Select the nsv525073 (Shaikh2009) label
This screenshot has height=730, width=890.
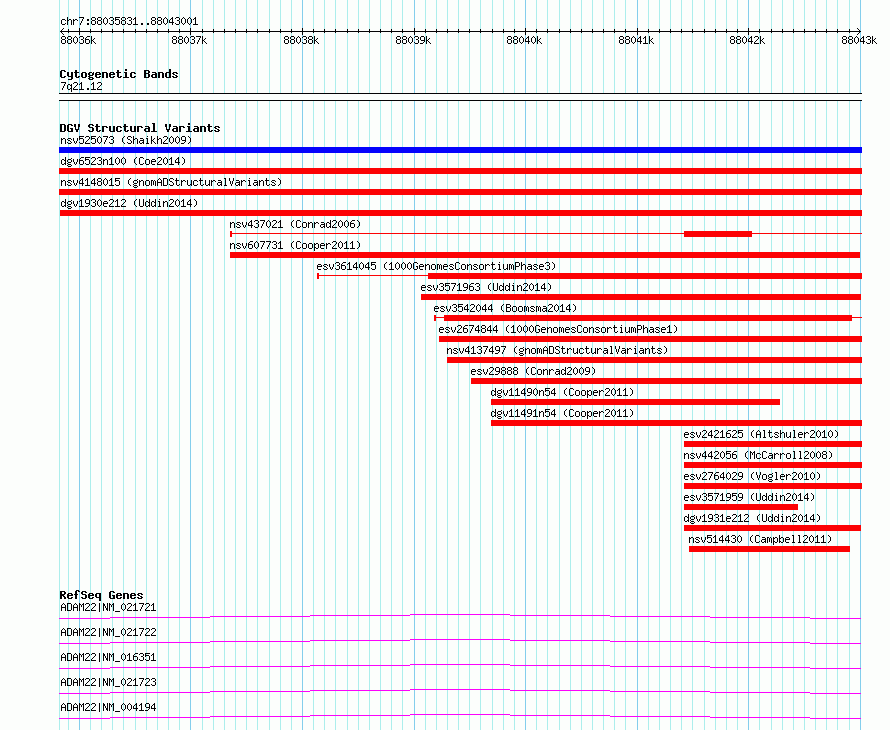coord(126,140)
